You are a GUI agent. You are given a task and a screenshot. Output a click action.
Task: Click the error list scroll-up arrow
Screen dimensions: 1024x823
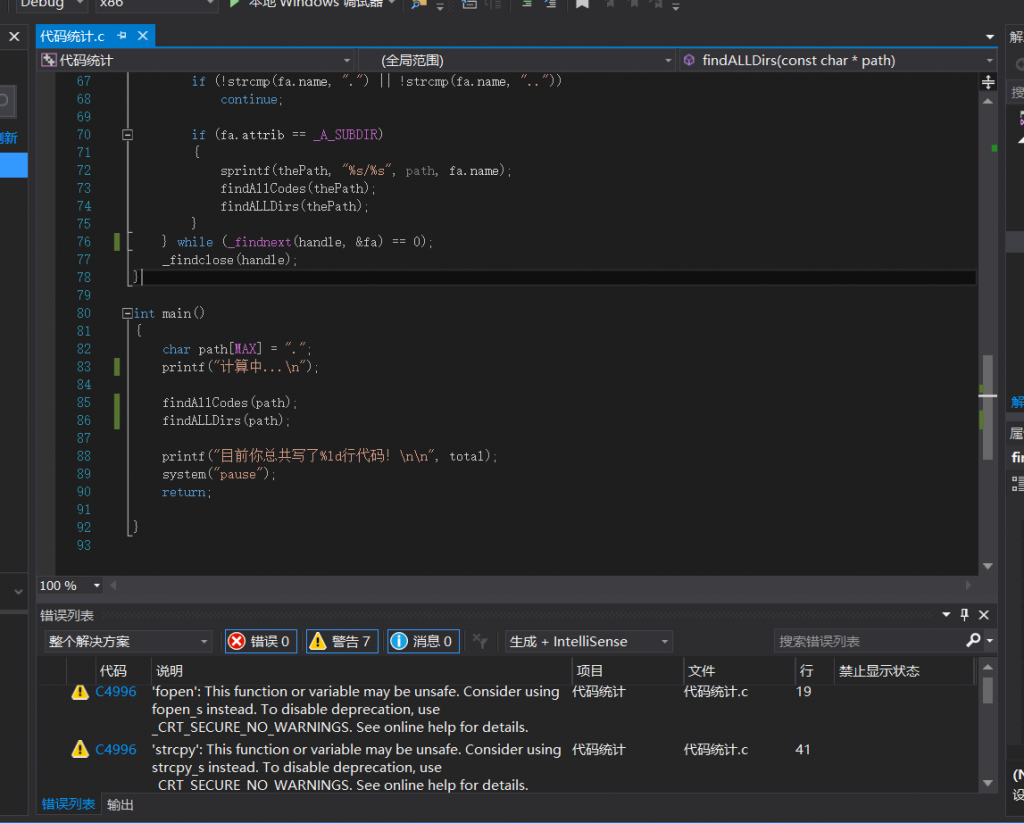tap(988, 667)
